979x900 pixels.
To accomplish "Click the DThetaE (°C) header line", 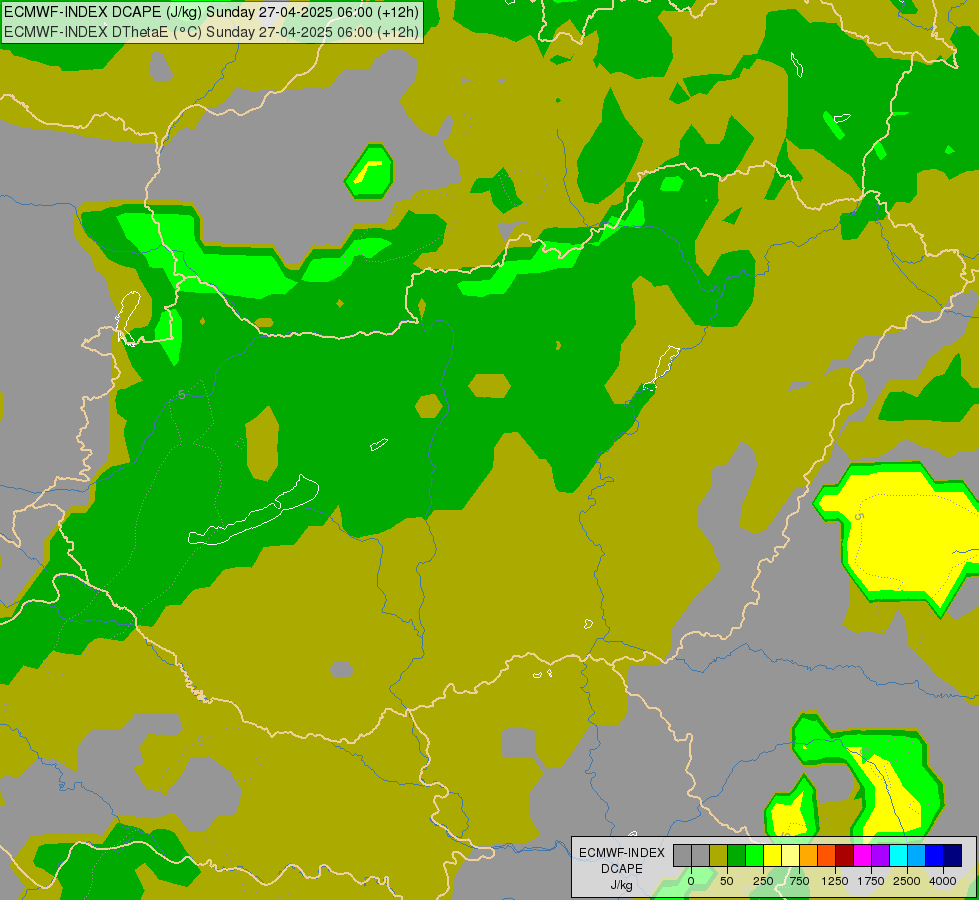I will click(x=211, y=32).
